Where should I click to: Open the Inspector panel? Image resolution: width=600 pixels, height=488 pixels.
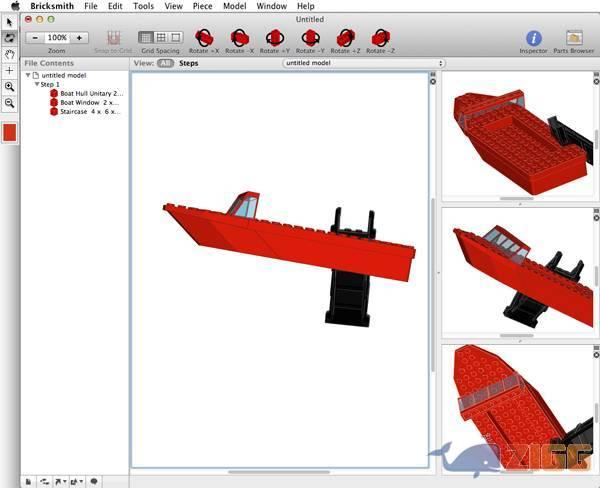(534, 38)
